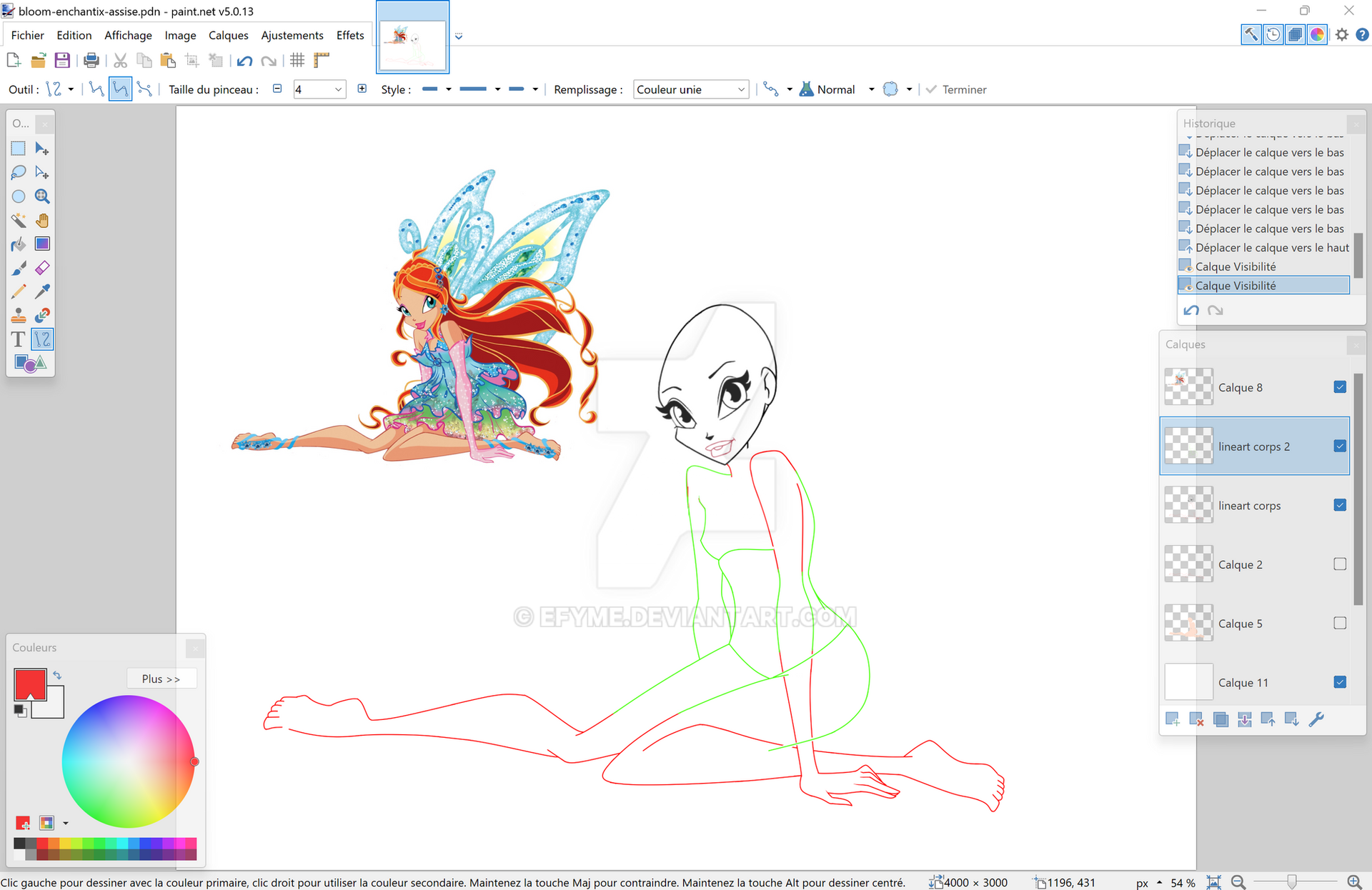
Task: Increase brush size with plus button
Action: 362,89
